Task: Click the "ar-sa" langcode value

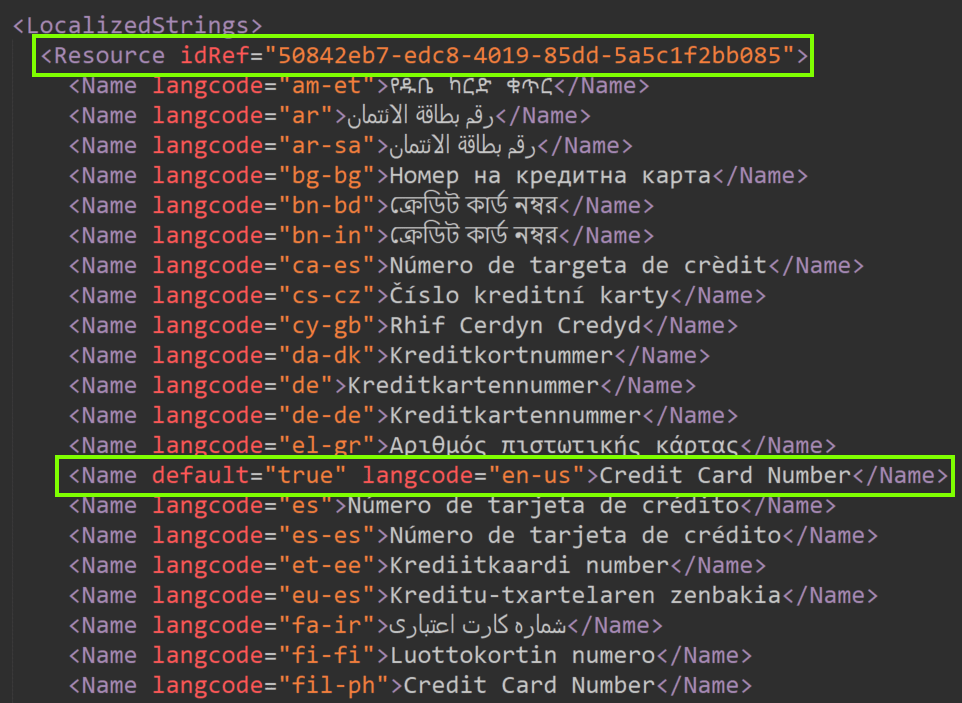Action: 320,146
